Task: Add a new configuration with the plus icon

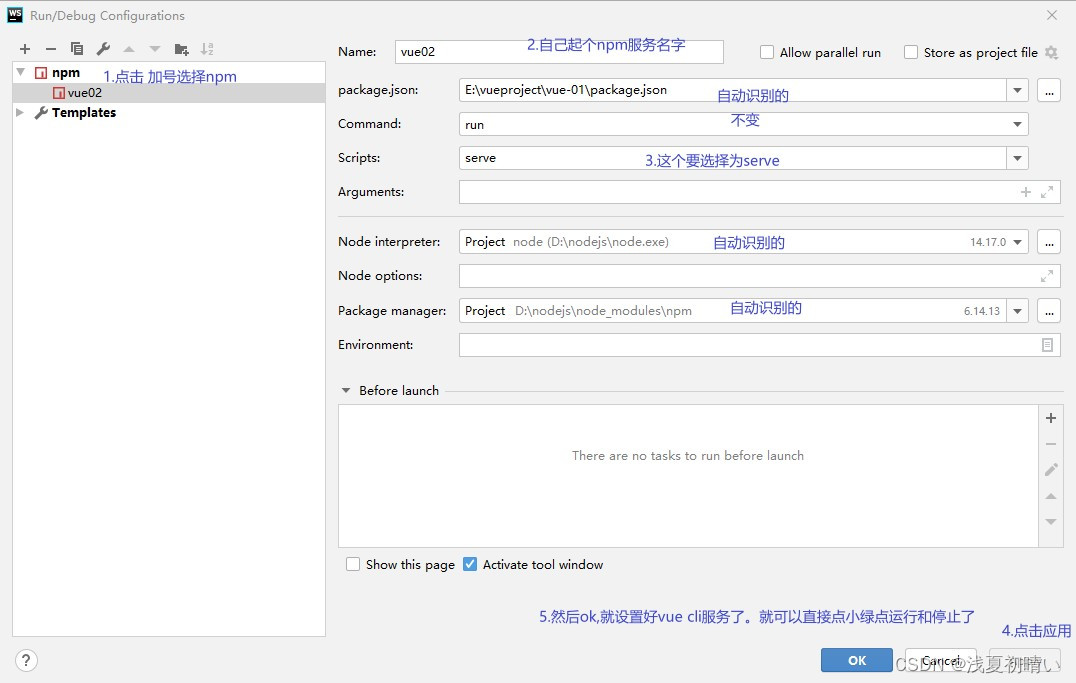Action: click(25, 49)
